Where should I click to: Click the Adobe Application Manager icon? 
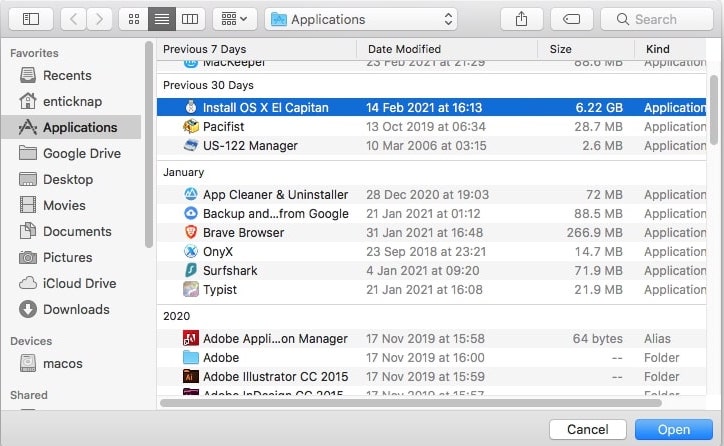coord(191,338)
